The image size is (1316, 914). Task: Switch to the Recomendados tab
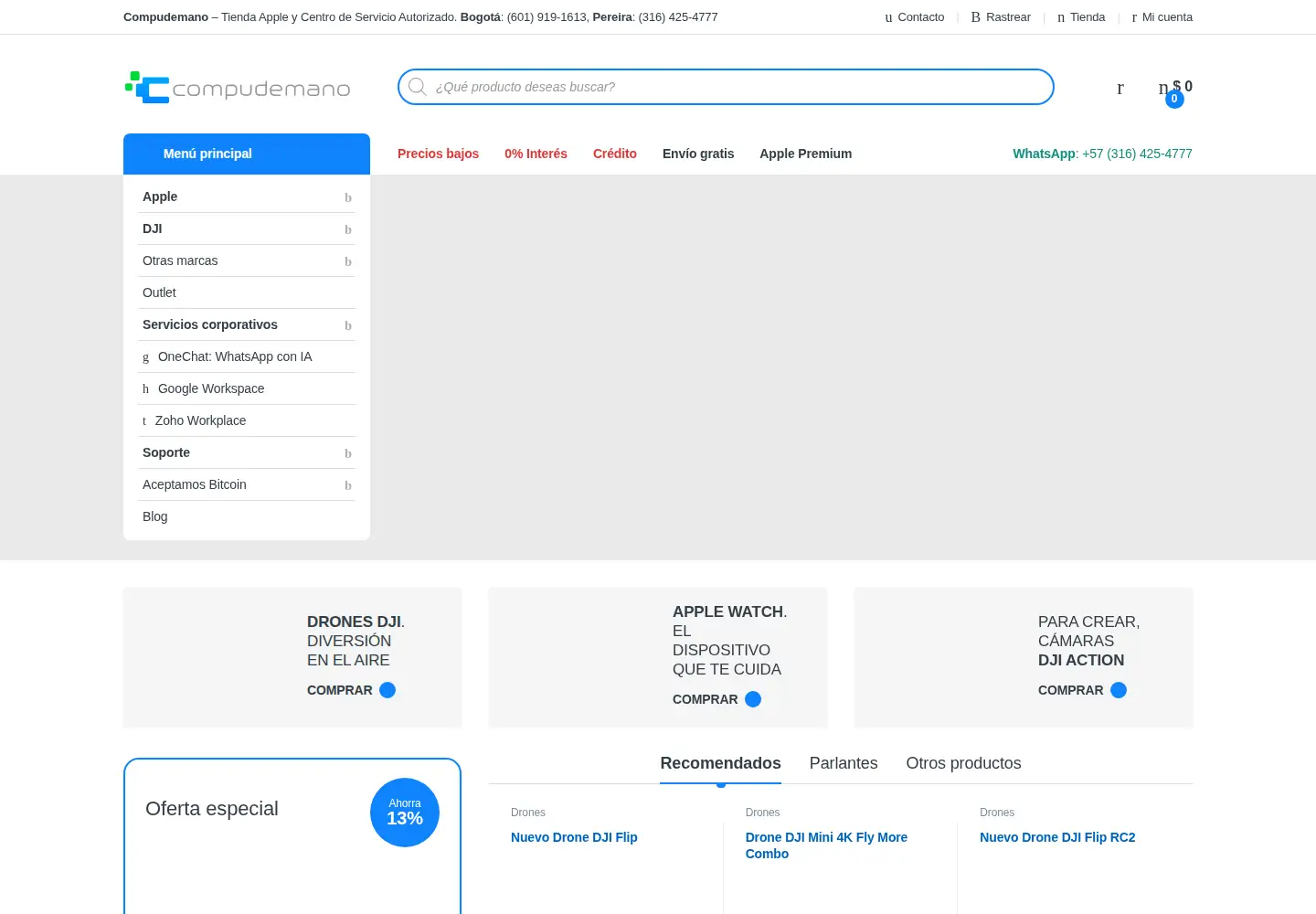pos(720,763)
